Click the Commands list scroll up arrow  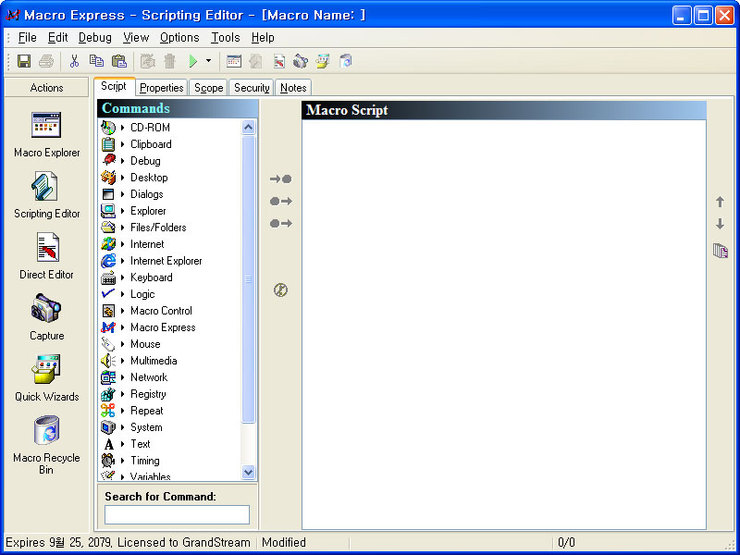[x=248, y=127]
